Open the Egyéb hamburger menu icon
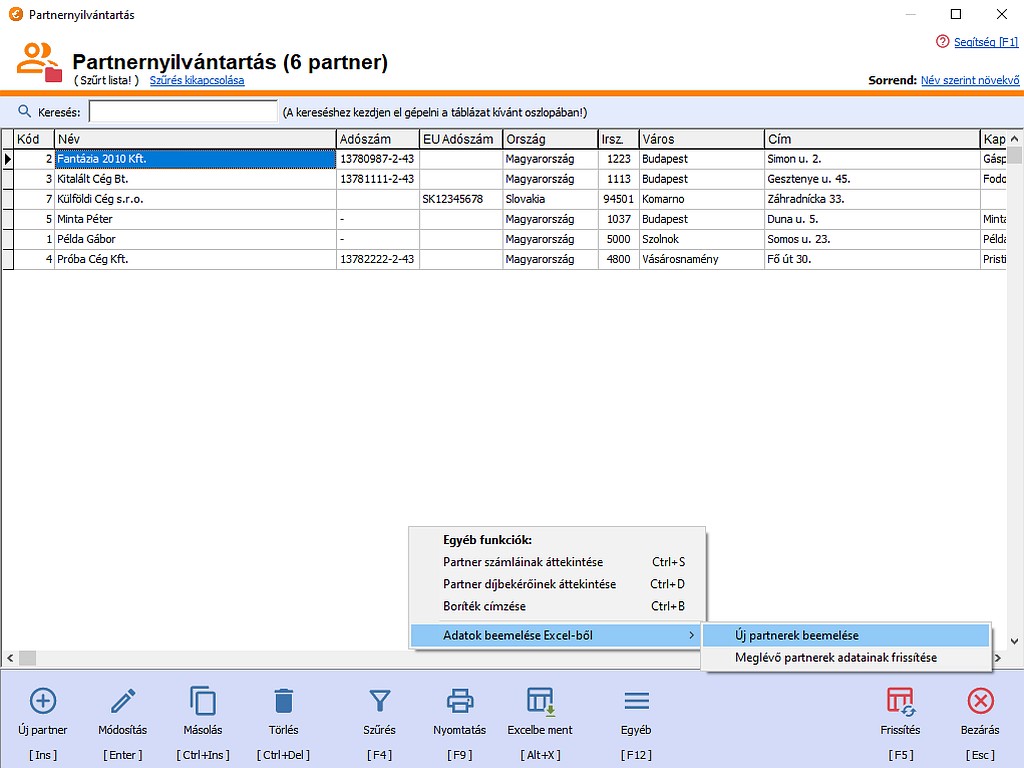This screenshot has height=768, width=1024. (x=636, y=701)
